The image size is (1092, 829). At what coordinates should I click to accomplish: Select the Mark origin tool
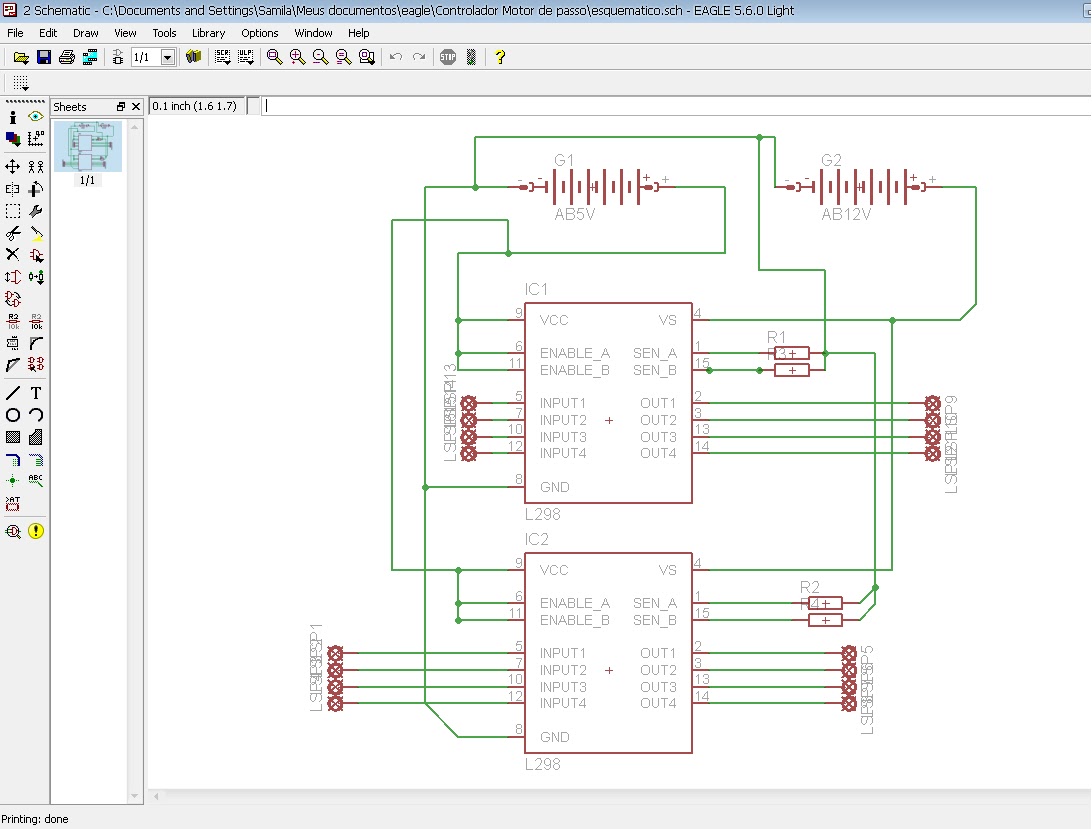tap(36, 139)
